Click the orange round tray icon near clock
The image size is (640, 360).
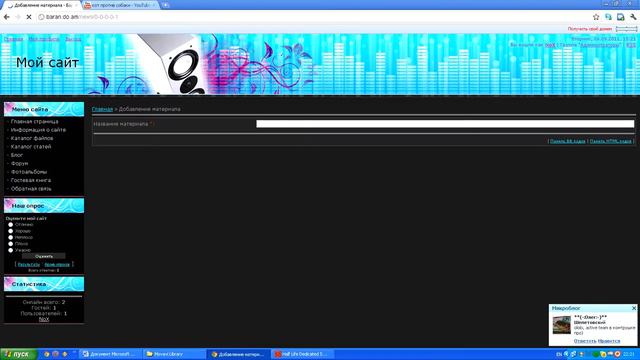(617, 354)
